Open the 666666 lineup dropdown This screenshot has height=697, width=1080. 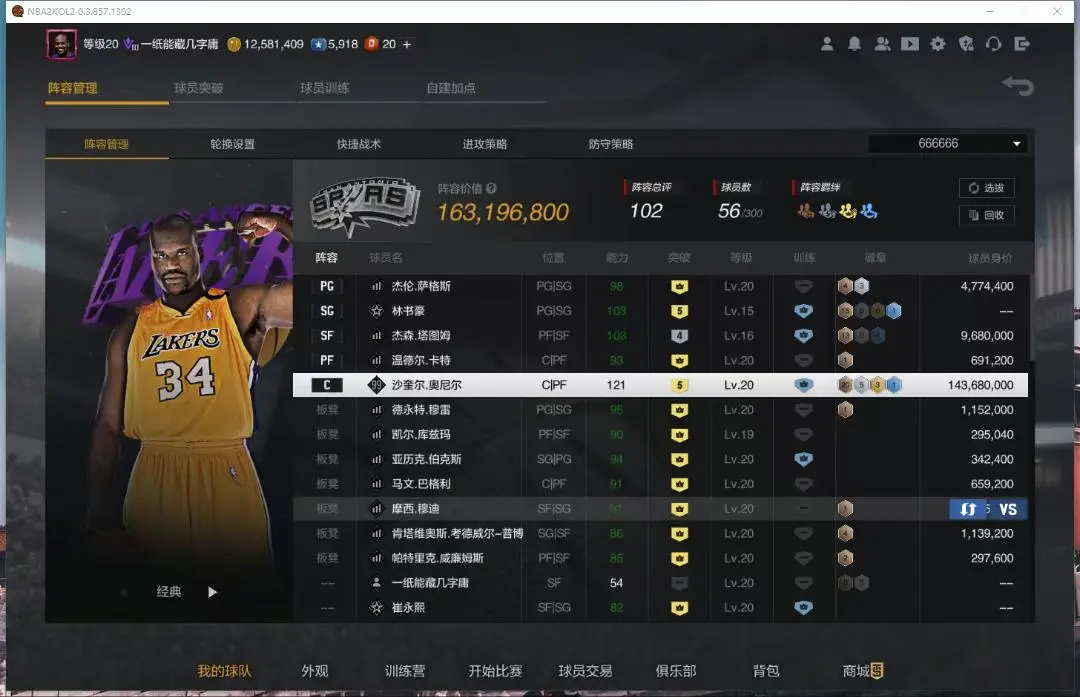(947, 144)
